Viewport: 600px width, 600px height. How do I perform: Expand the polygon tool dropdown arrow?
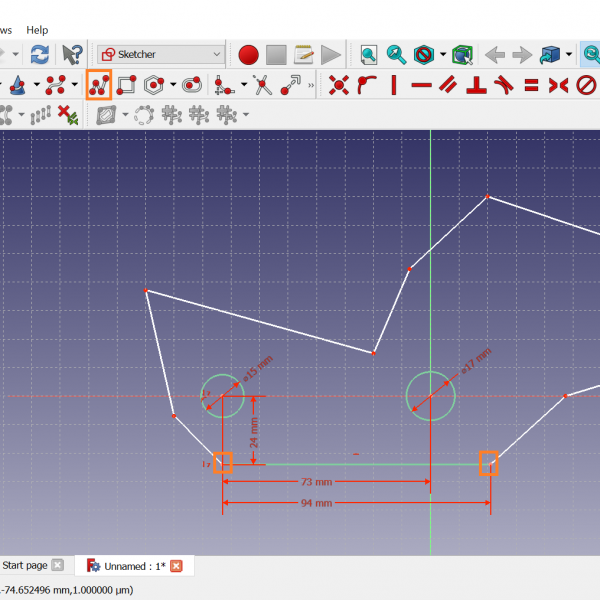(x=173, y=85)
